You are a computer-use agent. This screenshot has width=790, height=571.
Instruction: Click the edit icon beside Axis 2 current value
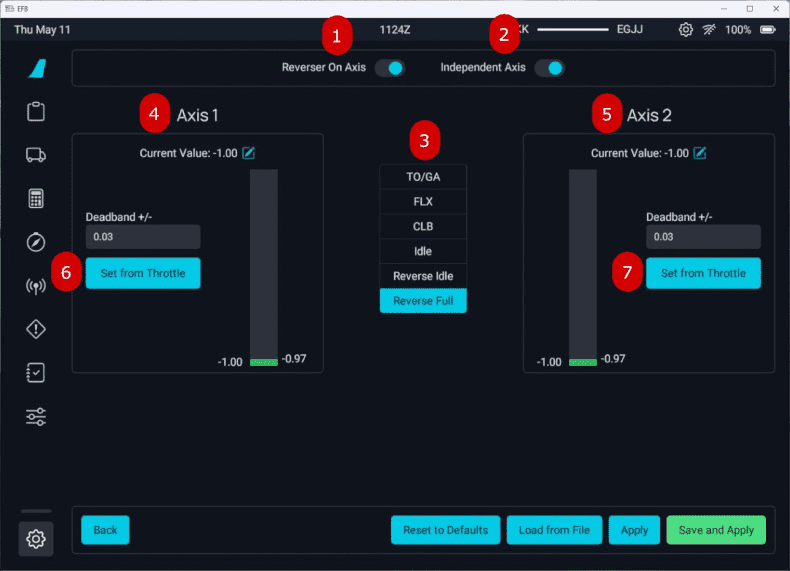(700, 153)
